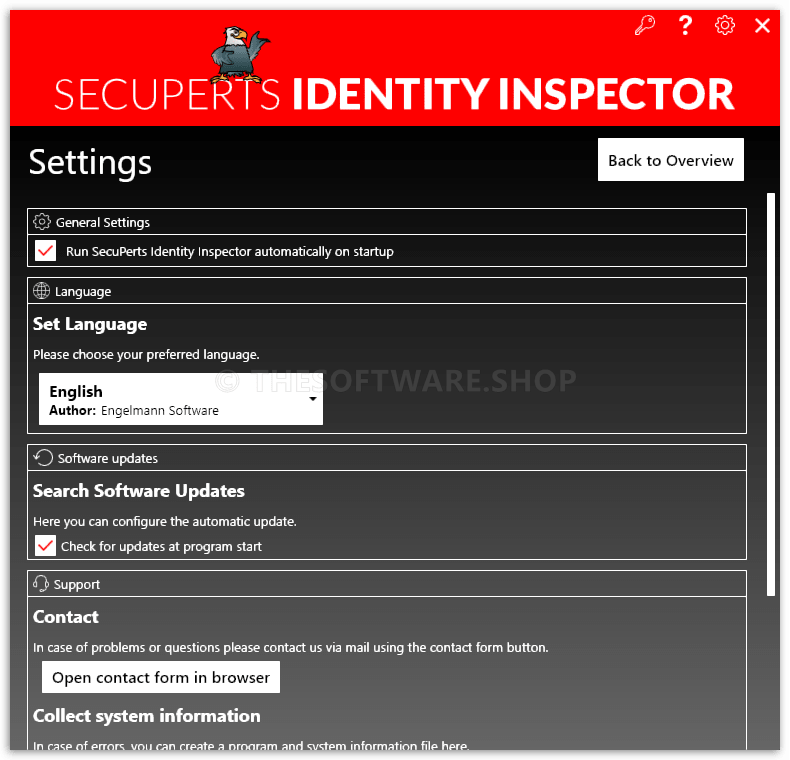Select the Language section header
Viewport: 790px width, 760px height.
tap(387, 291)
